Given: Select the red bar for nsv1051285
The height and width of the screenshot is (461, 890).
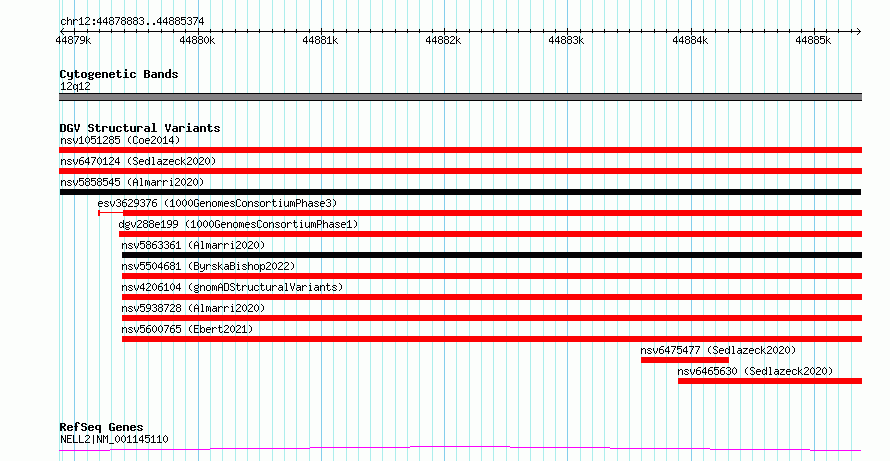Looking at the screenshot, I should pos(460,150).
